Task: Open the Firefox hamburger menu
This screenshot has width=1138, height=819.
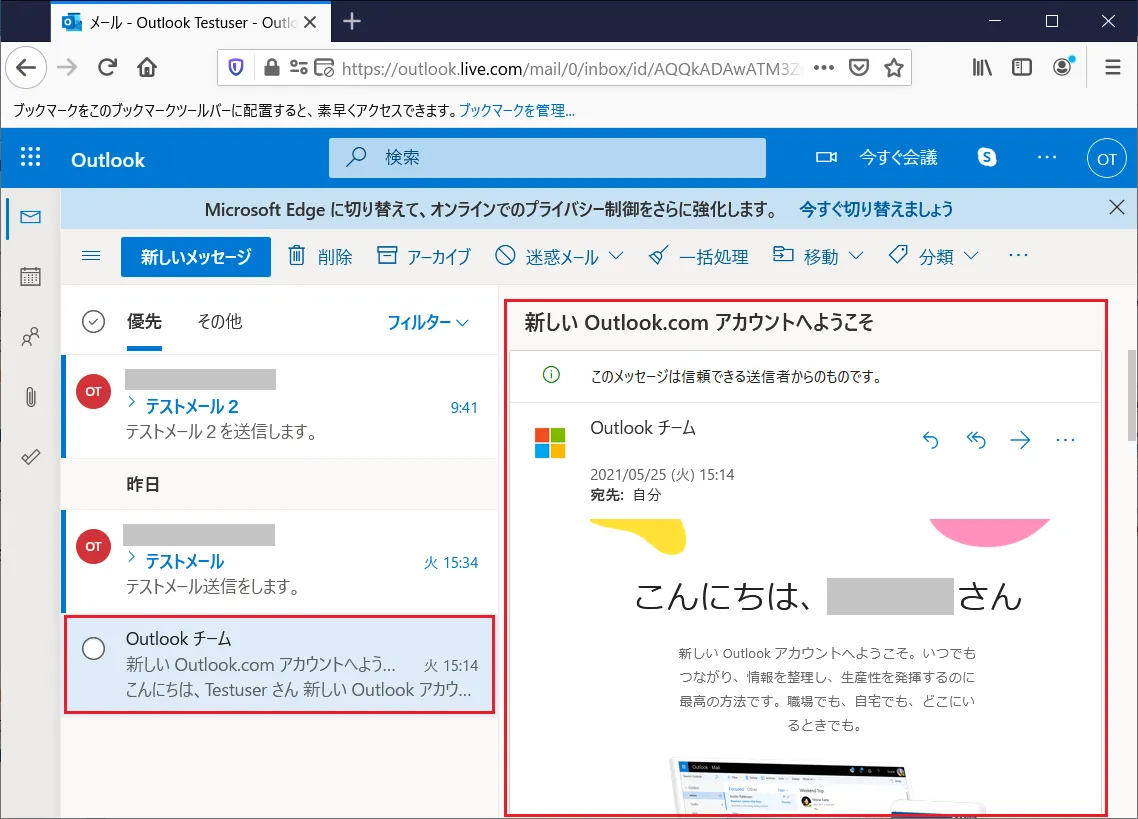Action: [x=1113, y=68]
